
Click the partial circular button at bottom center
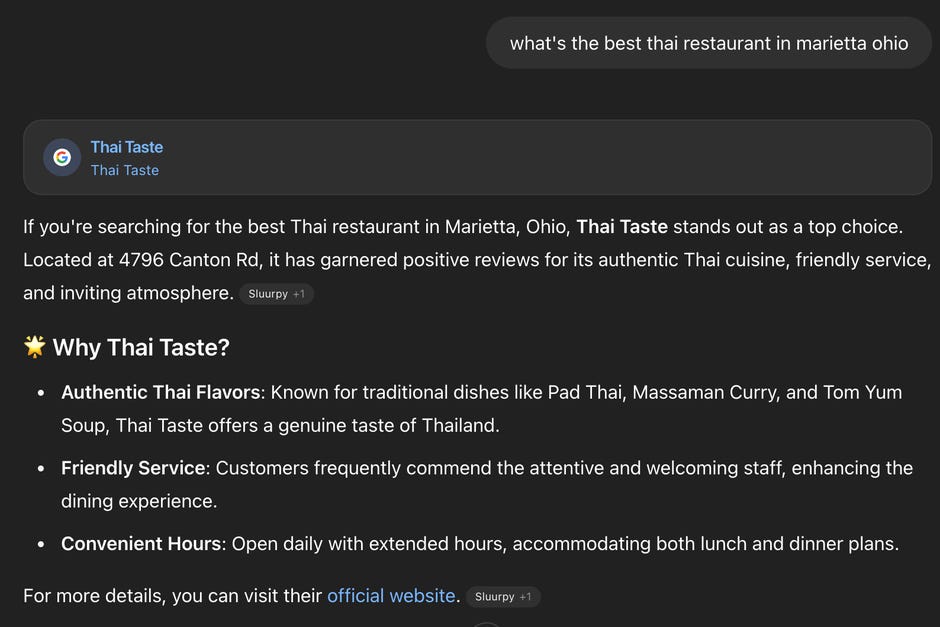click(x=487, y=625)
